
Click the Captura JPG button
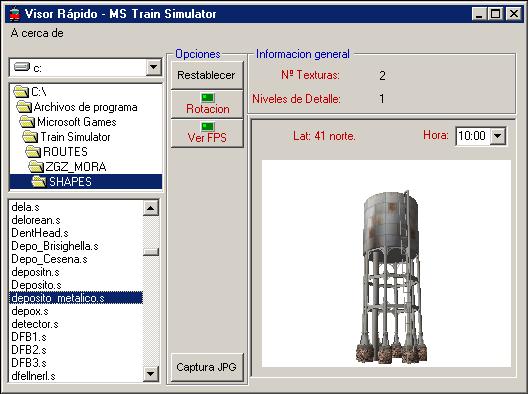(207, 367)
